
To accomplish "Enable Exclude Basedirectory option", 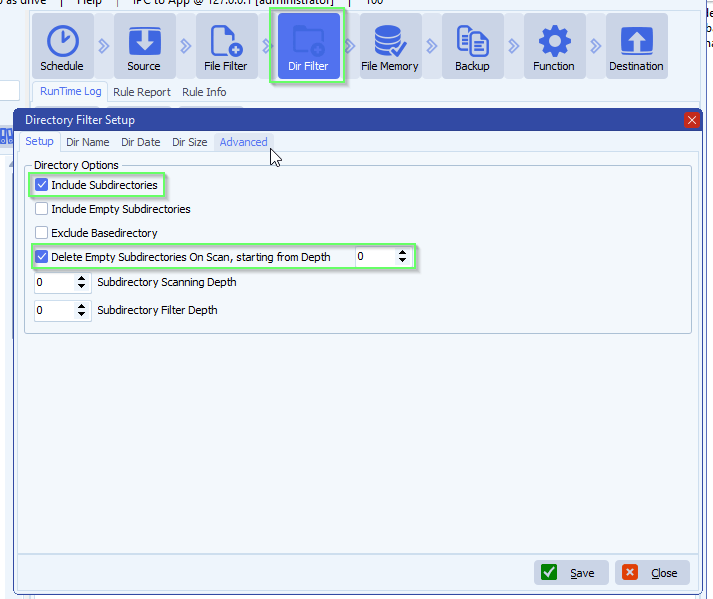I will (x=41, y=233).
